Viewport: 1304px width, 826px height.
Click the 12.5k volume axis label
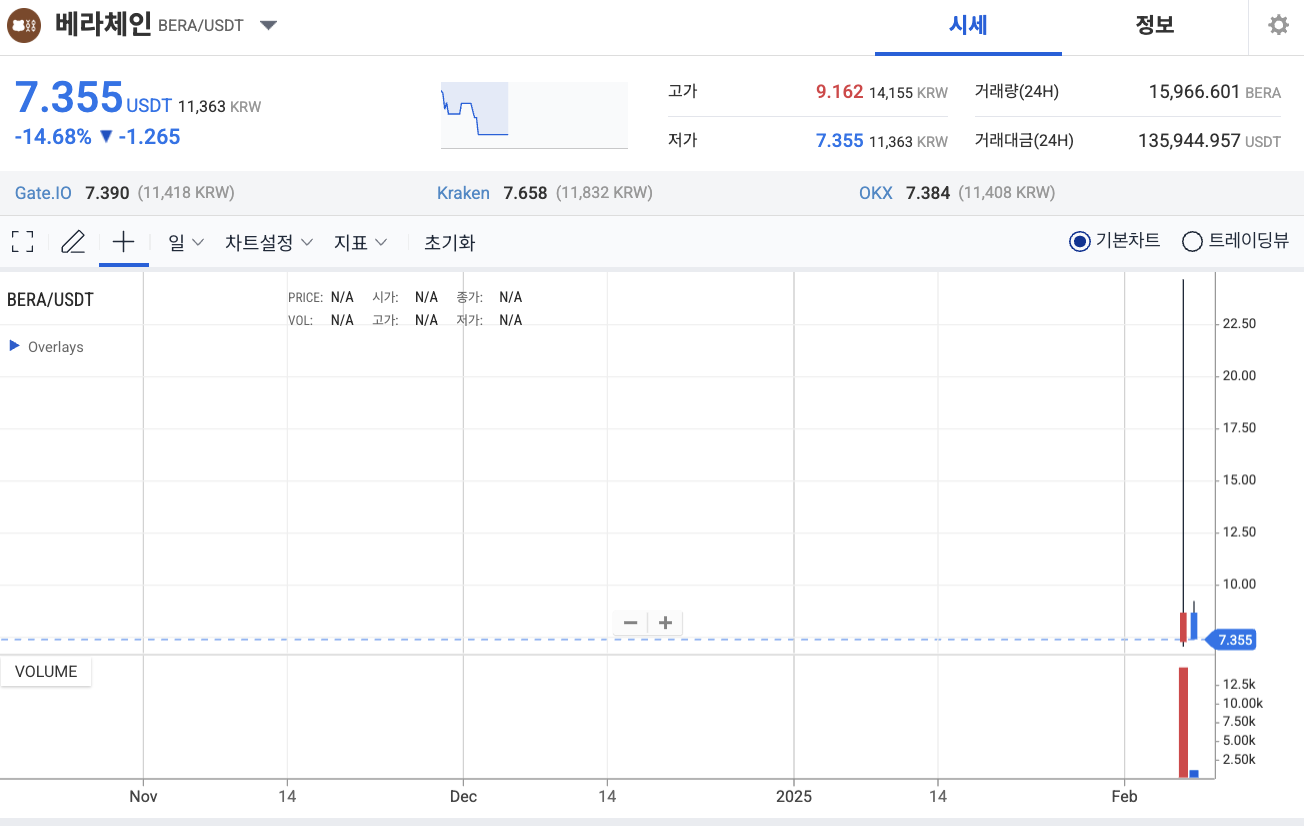[1239, 684]
